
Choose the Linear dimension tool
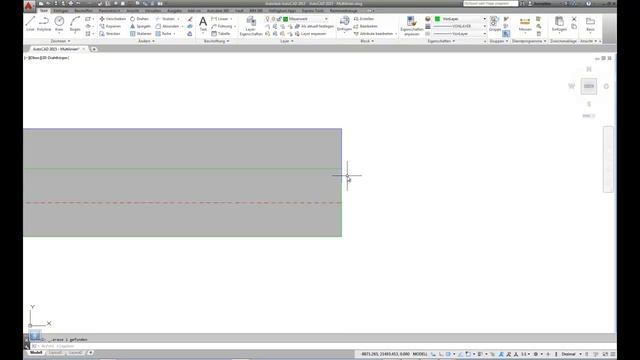[x=220, y=19]
